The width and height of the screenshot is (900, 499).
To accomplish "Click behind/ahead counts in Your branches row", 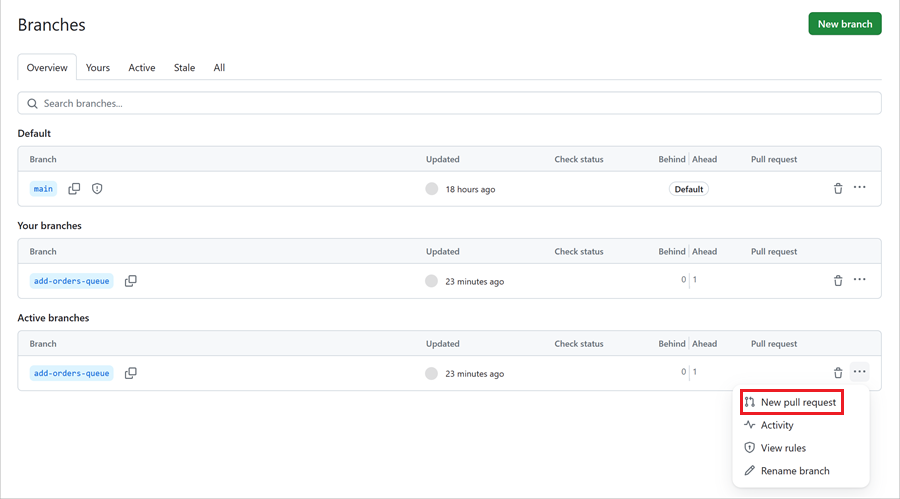I will pos(689,280).
